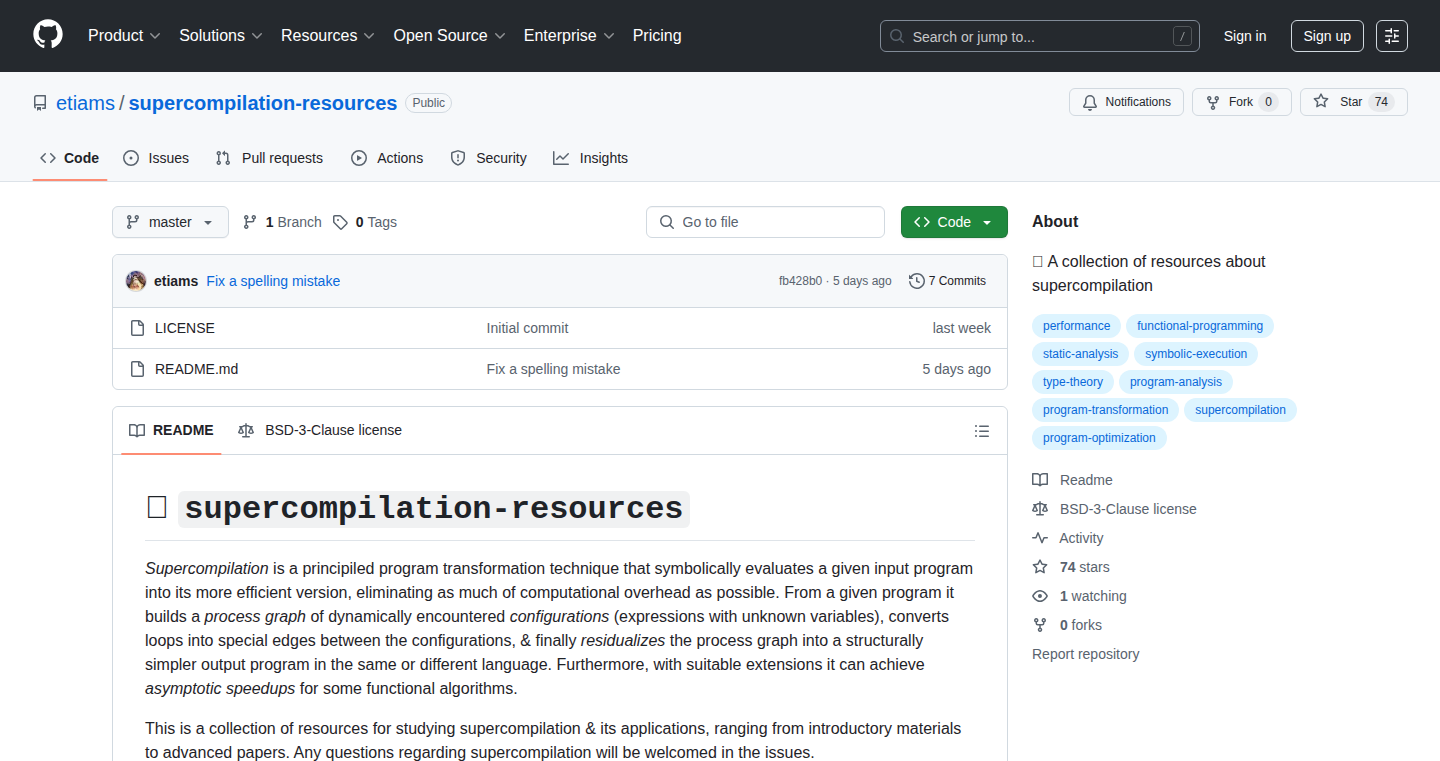Select the program-transformation topic tag
The height and width of the screenshot is (761, 1440).
pos(1106,410)
